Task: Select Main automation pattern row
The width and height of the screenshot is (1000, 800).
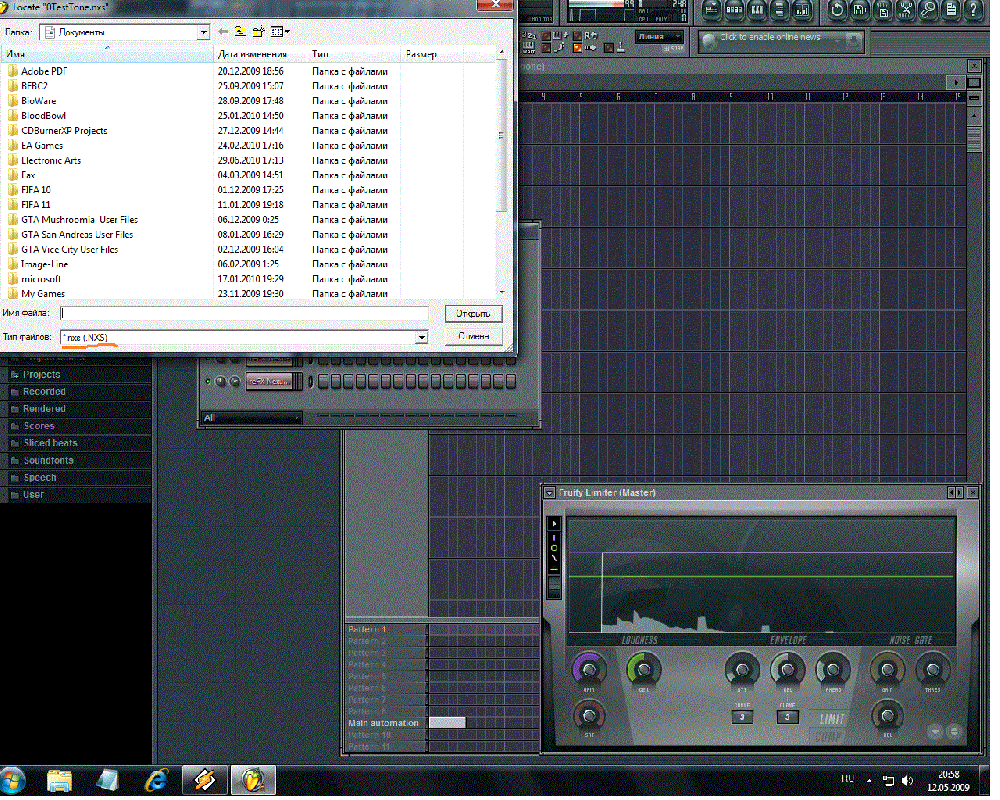Action: click(384, 725)
